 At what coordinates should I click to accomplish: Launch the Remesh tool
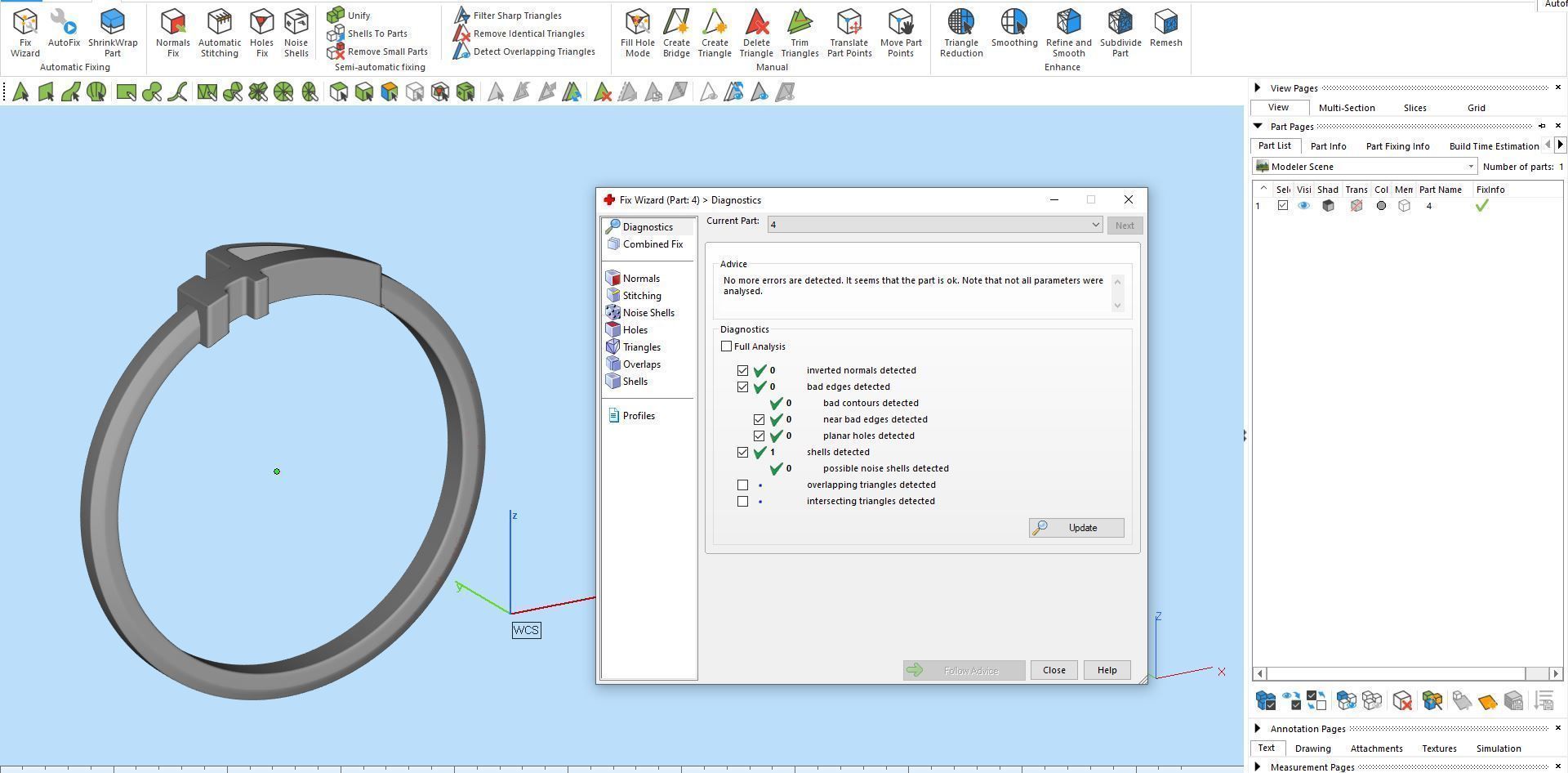[x=1165, y=29]
